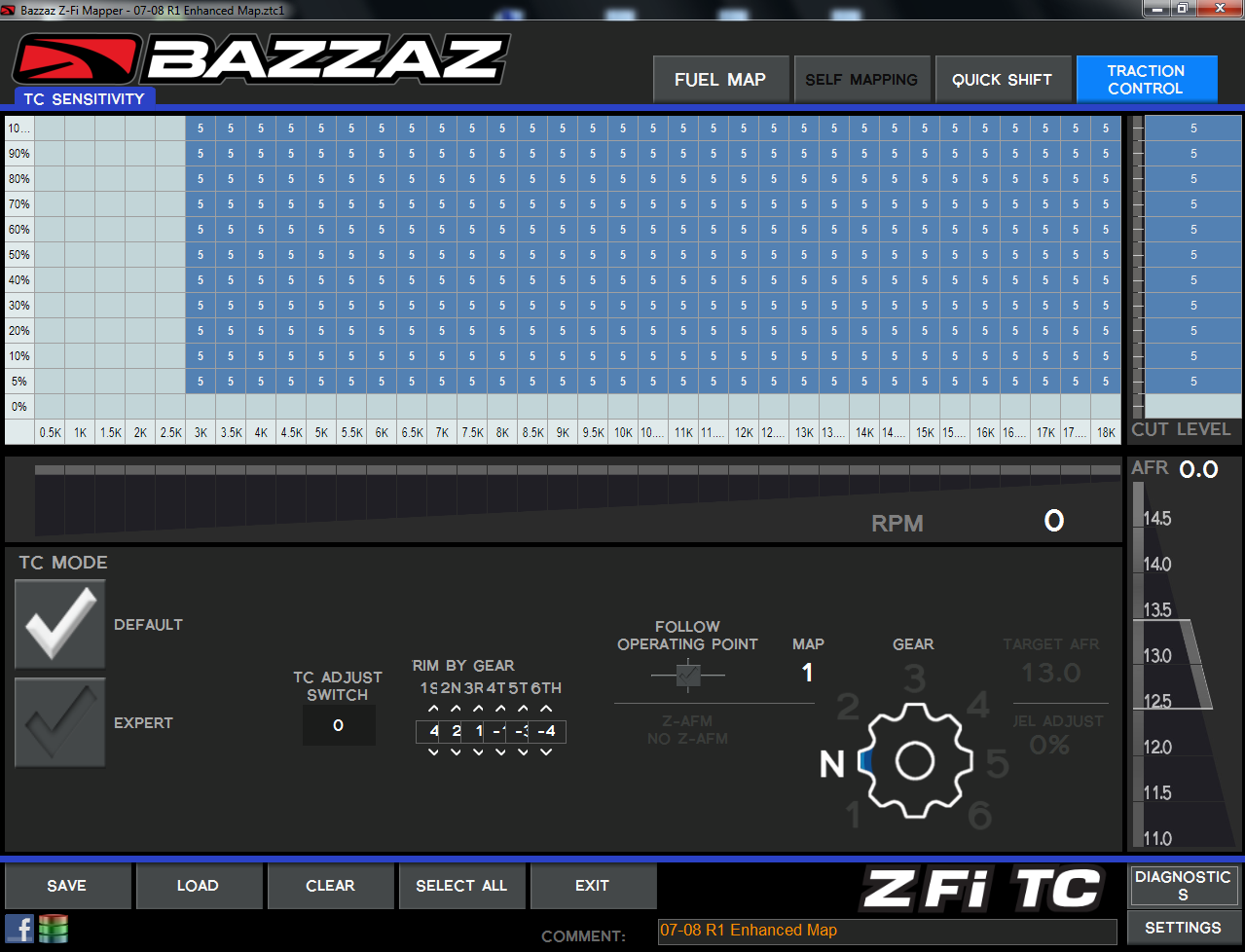
Task: Click the Bazzaz logo
Action: pyautogui.click(x=261, y=60)
